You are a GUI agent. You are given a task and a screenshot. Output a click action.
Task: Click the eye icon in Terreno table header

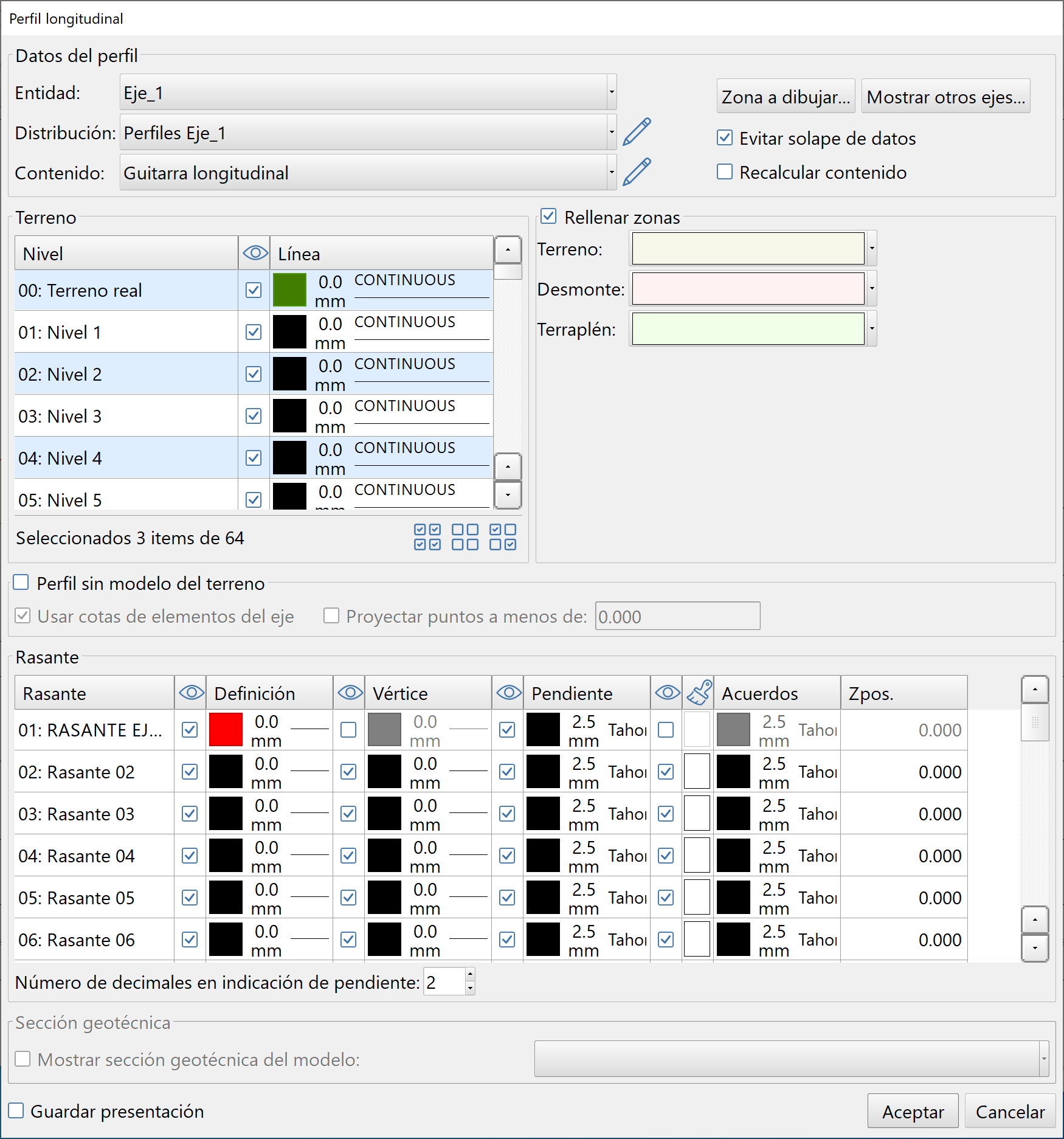pyautogui.click(x=255, y=253)
